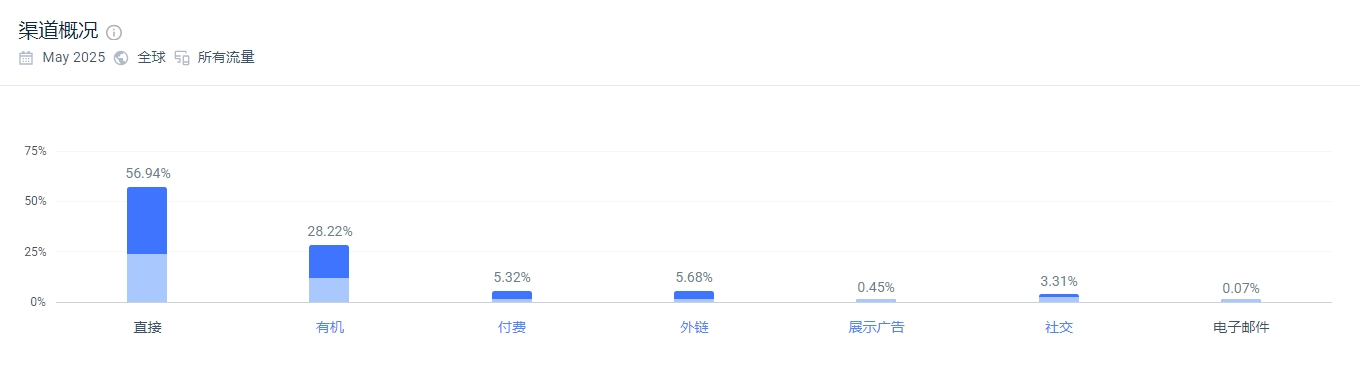Viewport: 1360px width, 389px height.
Task: Click the light blue segment of 直接 bar
Action: tap(147, 278)
